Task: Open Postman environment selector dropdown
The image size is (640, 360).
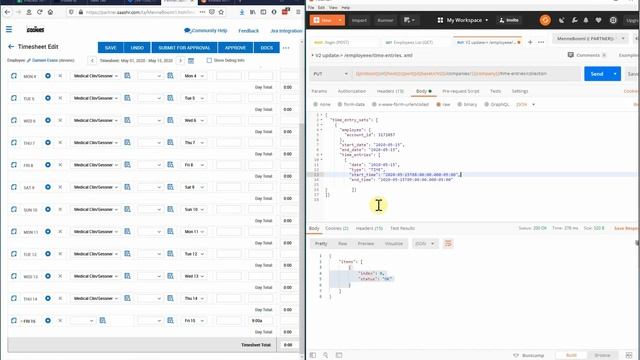Action: [x=590, y=38]
